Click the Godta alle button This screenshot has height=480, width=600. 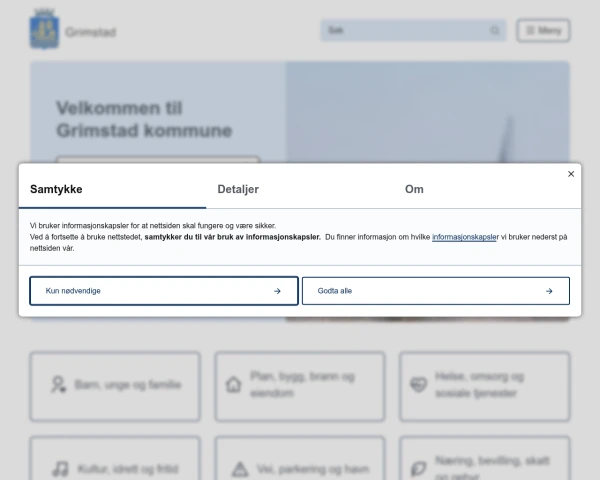(x=436, y=291)
